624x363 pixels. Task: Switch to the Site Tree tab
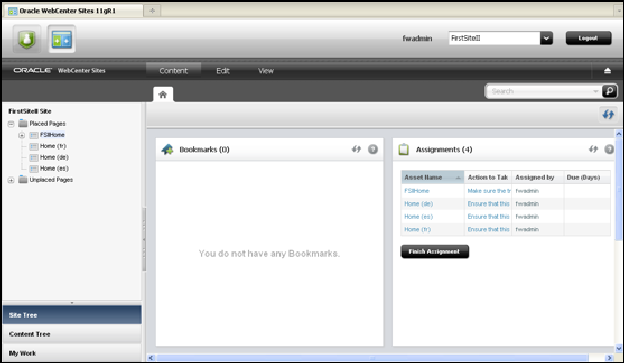(72, 315)
